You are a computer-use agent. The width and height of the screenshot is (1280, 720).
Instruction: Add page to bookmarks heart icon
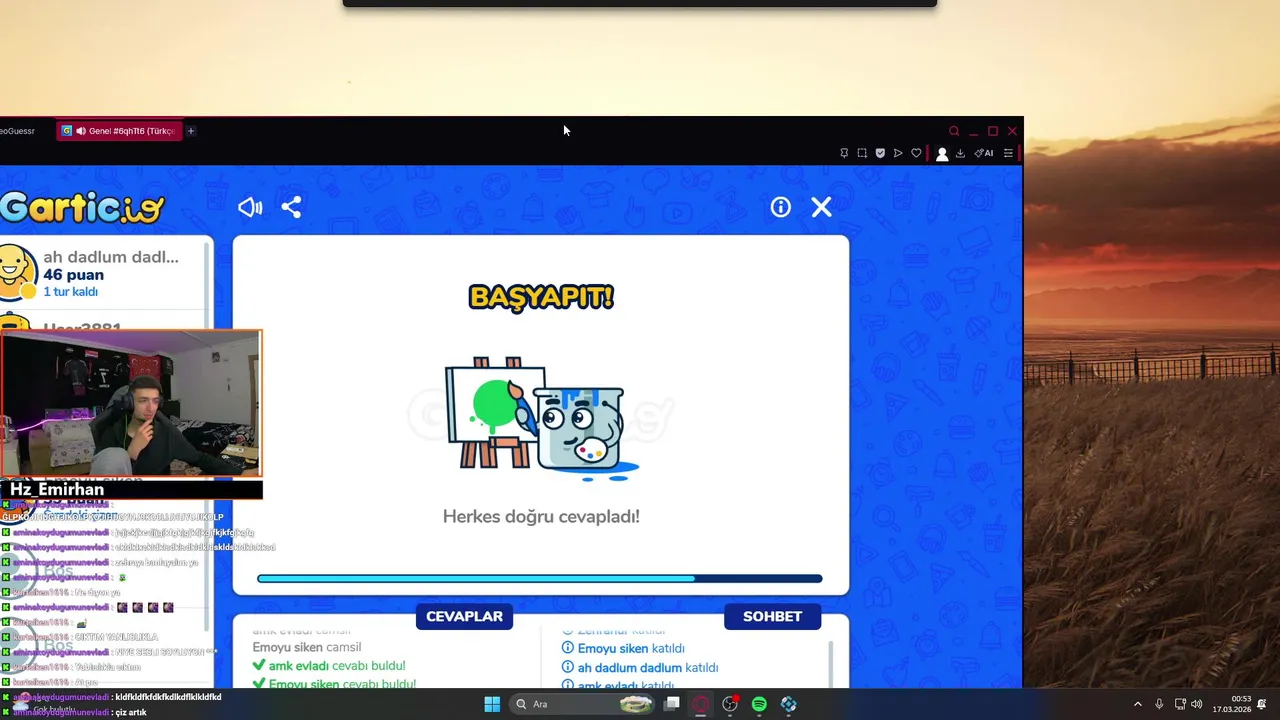[916, 153]
